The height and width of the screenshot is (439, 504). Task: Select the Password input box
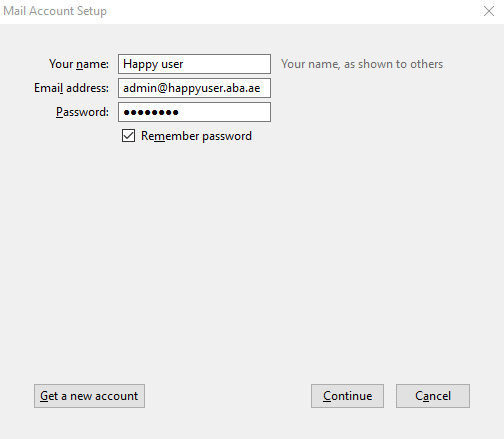click(x=194, y=112)
